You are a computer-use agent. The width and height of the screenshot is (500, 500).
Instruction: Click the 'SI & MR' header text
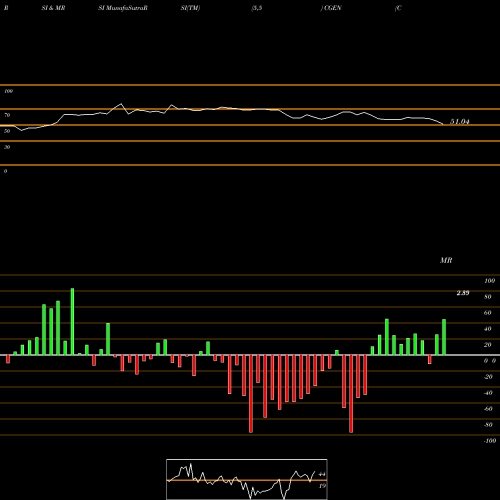pyautogui.click(x=53, y=8)
